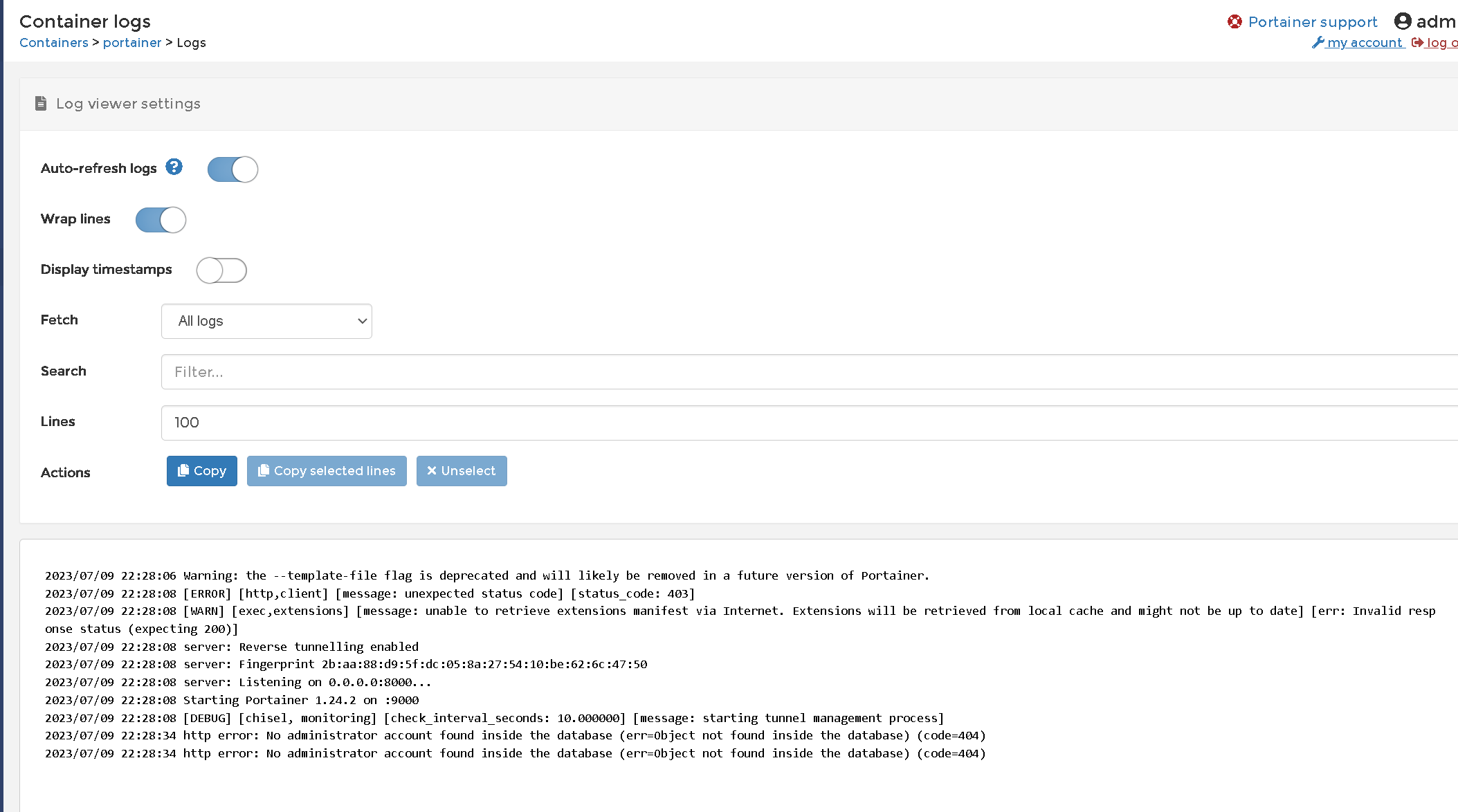Turn off Wrap lines switch
Screen dimensions: 1458x812
[x=161, y=220]
